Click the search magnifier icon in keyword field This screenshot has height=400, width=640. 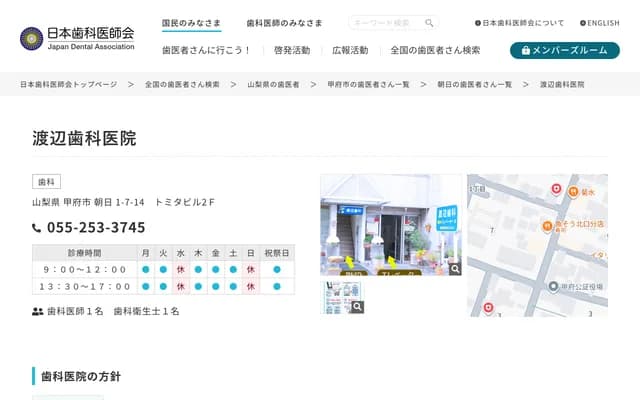429,23
